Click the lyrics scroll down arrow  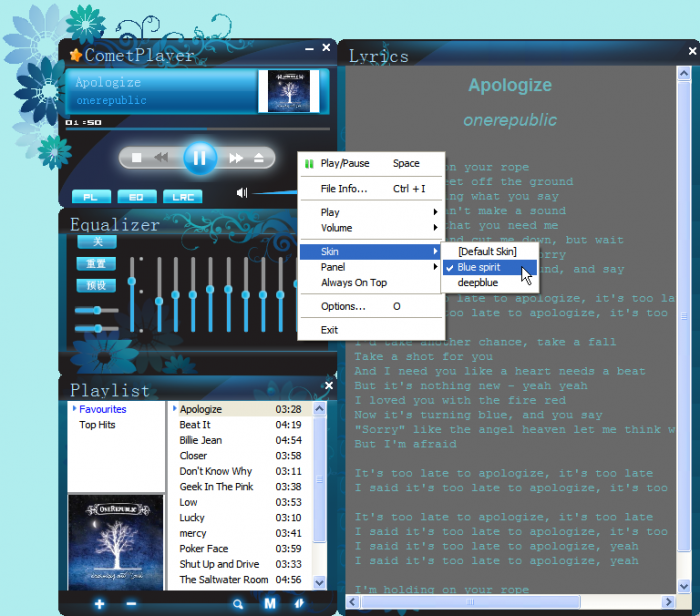tap(684, 586)
